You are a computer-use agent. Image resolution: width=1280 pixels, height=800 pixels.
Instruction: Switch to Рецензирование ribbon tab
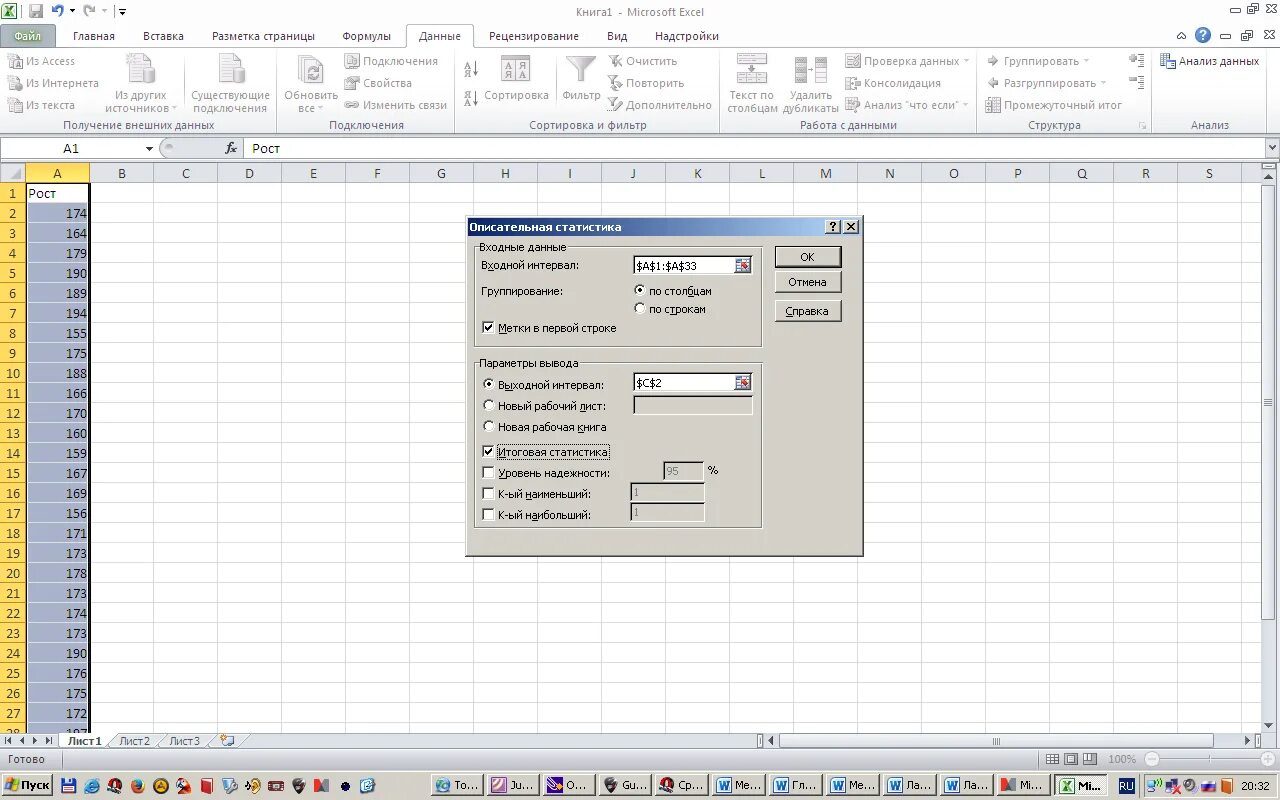533,36
